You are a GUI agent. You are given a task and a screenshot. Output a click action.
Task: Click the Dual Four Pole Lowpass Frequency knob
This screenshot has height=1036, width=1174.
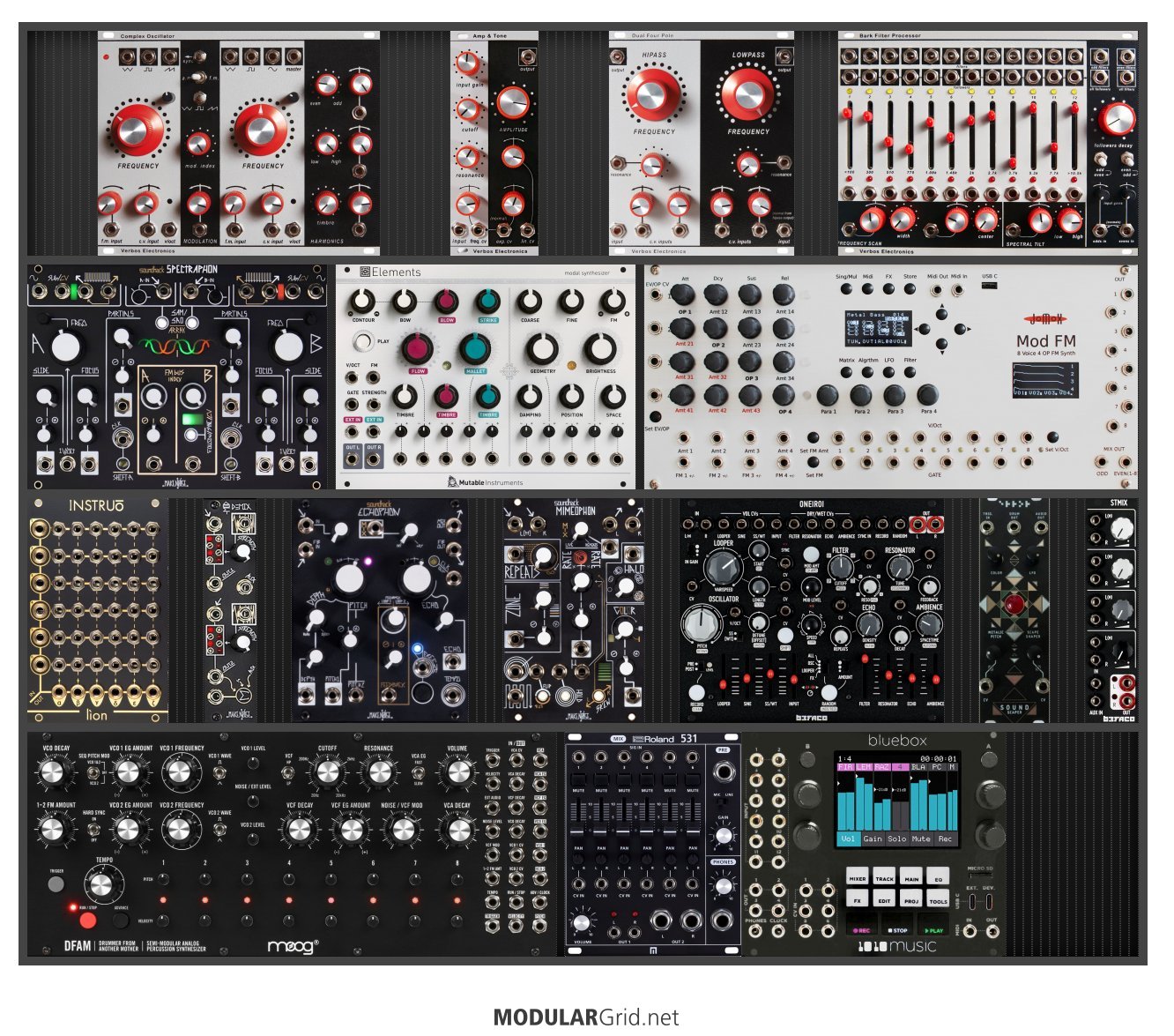(x=747, y=93)
